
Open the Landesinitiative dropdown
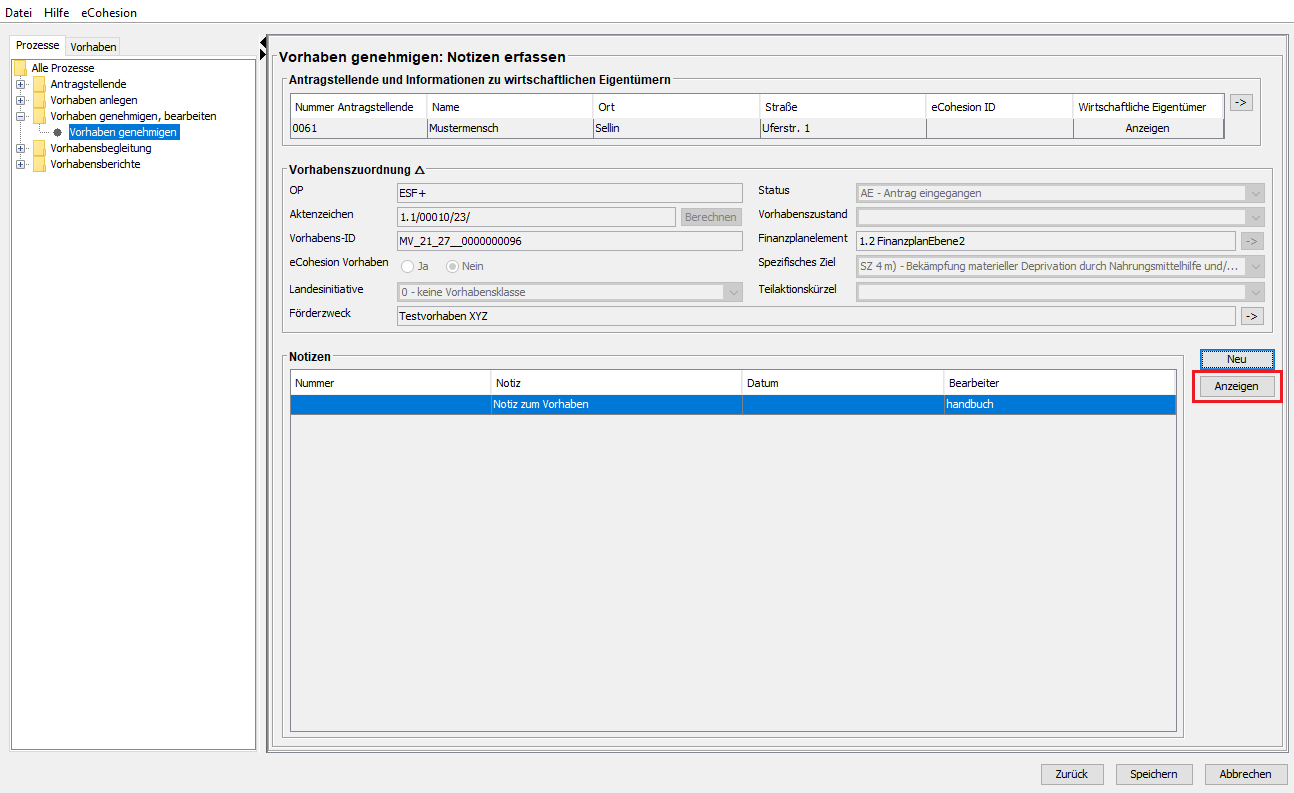click(x=733, y=292)
